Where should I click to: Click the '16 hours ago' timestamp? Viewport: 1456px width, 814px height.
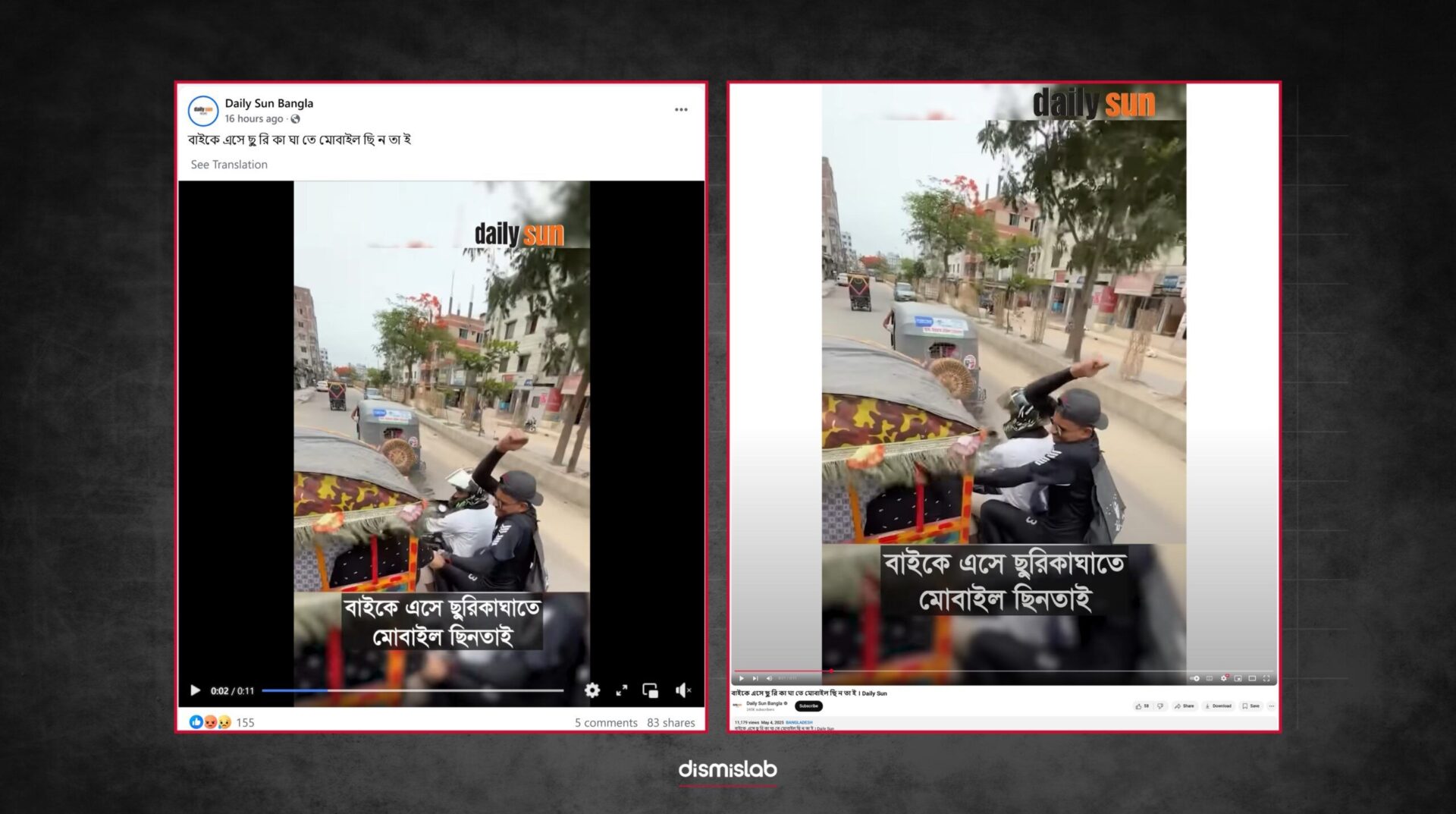(x=253, y=119)
